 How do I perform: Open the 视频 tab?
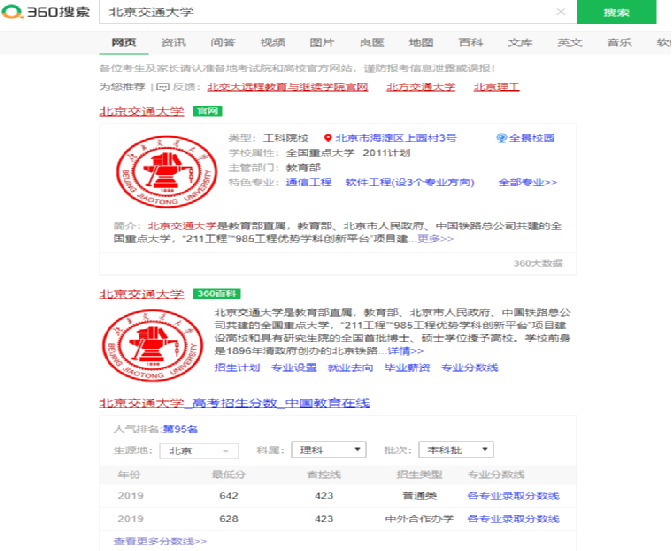click(273, 42)
